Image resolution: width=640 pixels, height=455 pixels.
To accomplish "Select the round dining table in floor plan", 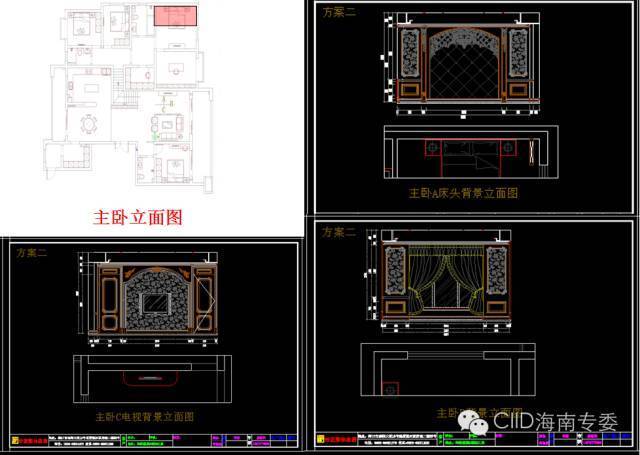I will tap(91, 124).
